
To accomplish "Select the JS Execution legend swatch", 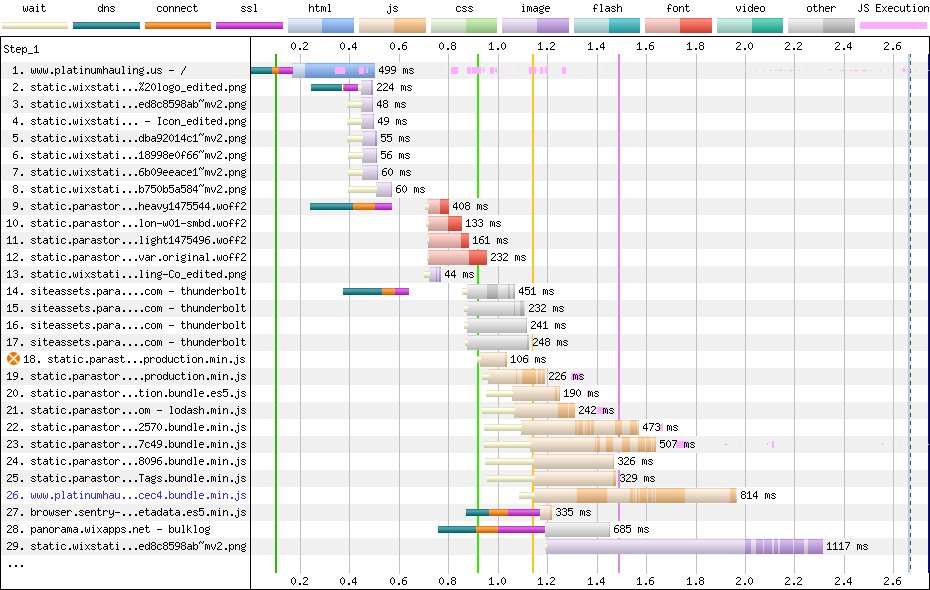I will coord(893,24).
